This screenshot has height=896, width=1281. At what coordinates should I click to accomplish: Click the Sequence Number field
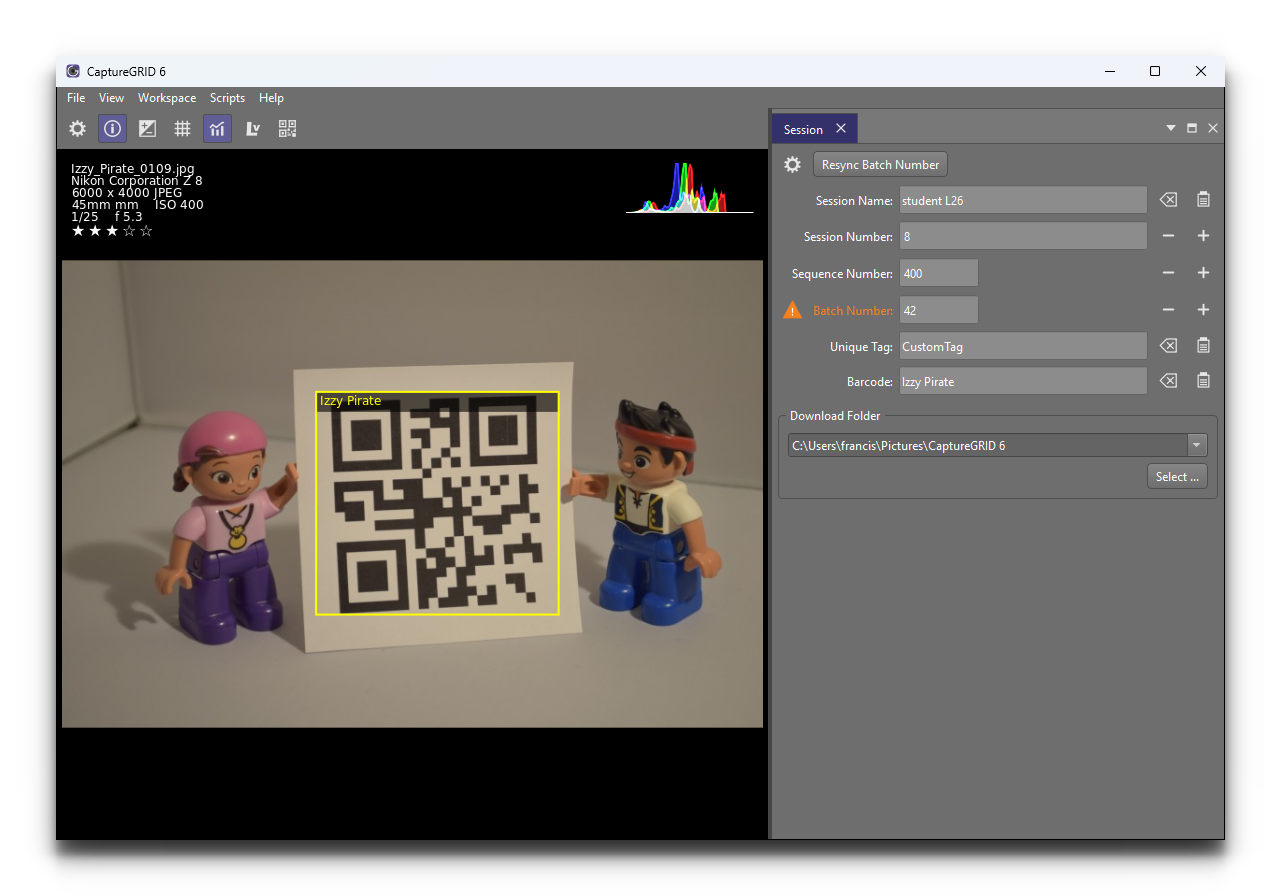tap(938, 273)
